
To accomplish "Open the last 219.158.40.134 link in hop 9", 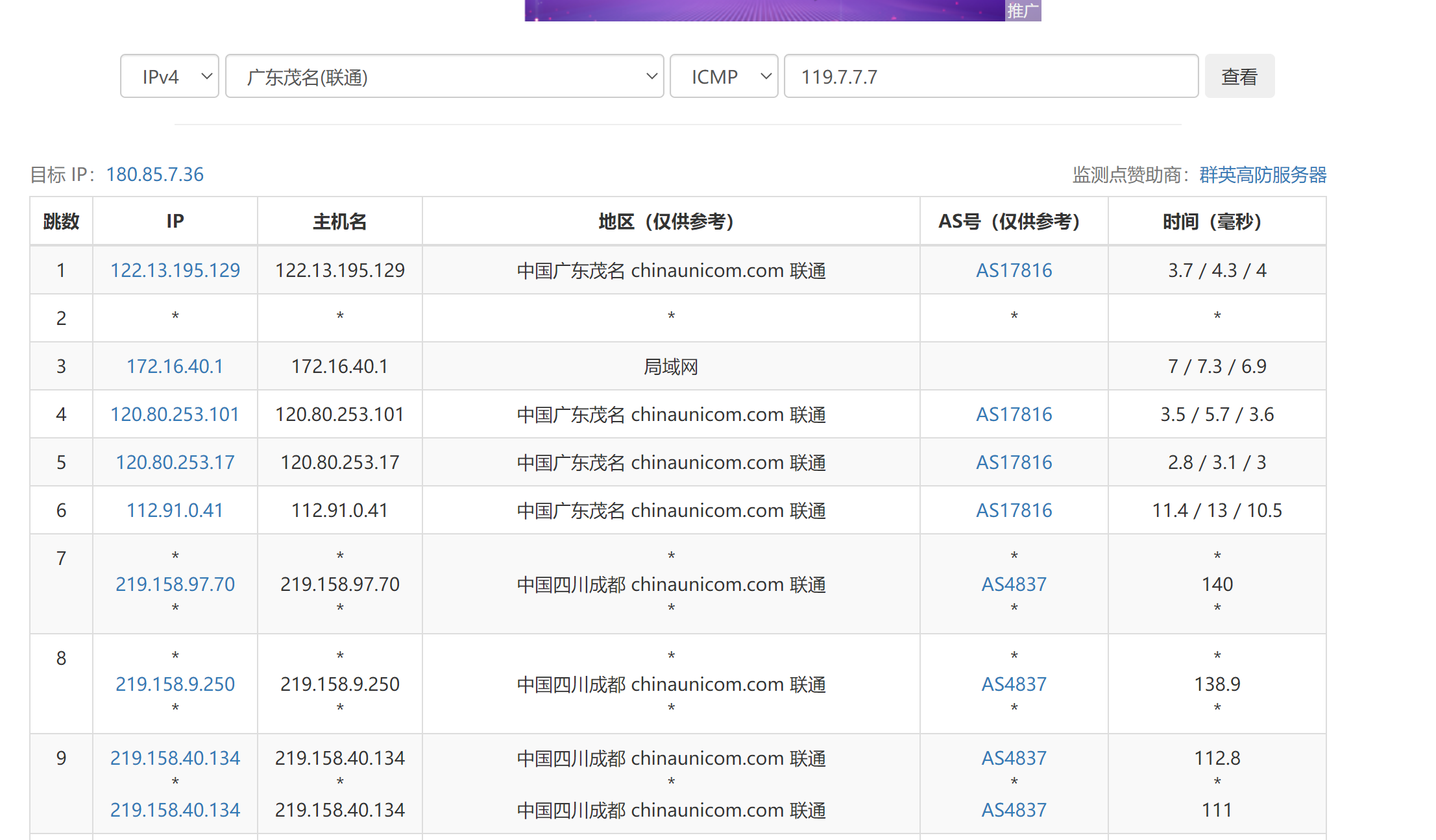I will pos(175,810).
